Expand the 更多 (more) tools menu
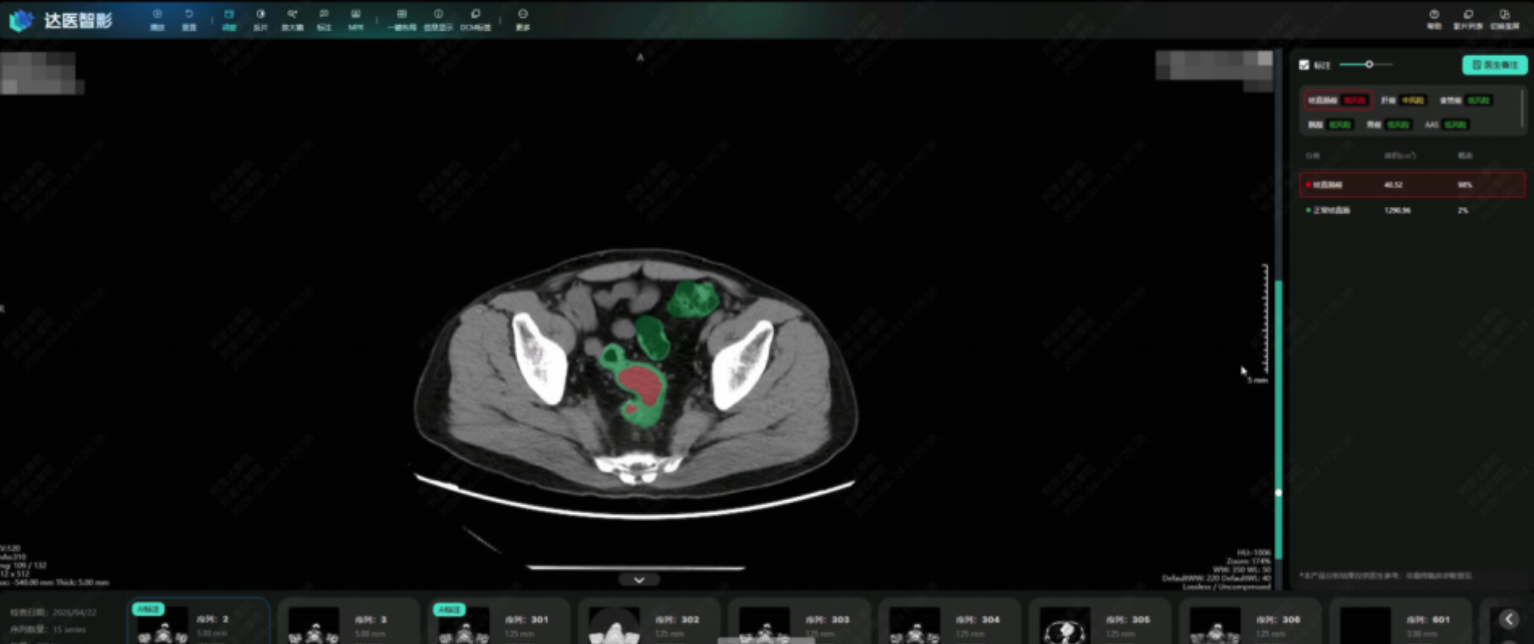1534x644 pixels. click(523, 19)
